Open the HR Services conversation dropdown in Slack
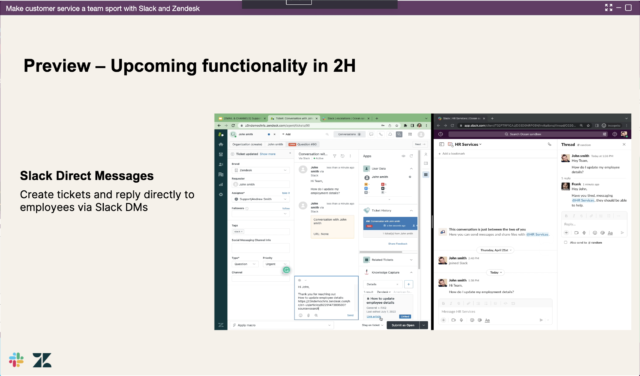This screenshot has width=640, height=376. 468,145
